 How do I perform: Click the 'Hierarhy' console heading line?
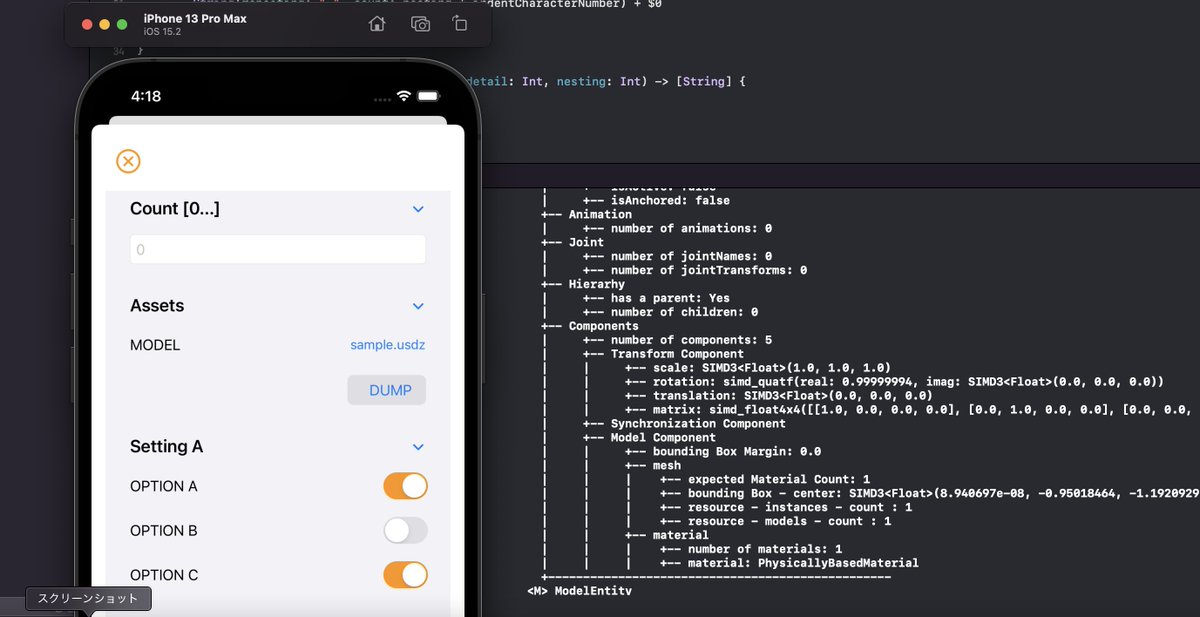tap(597, 284)
